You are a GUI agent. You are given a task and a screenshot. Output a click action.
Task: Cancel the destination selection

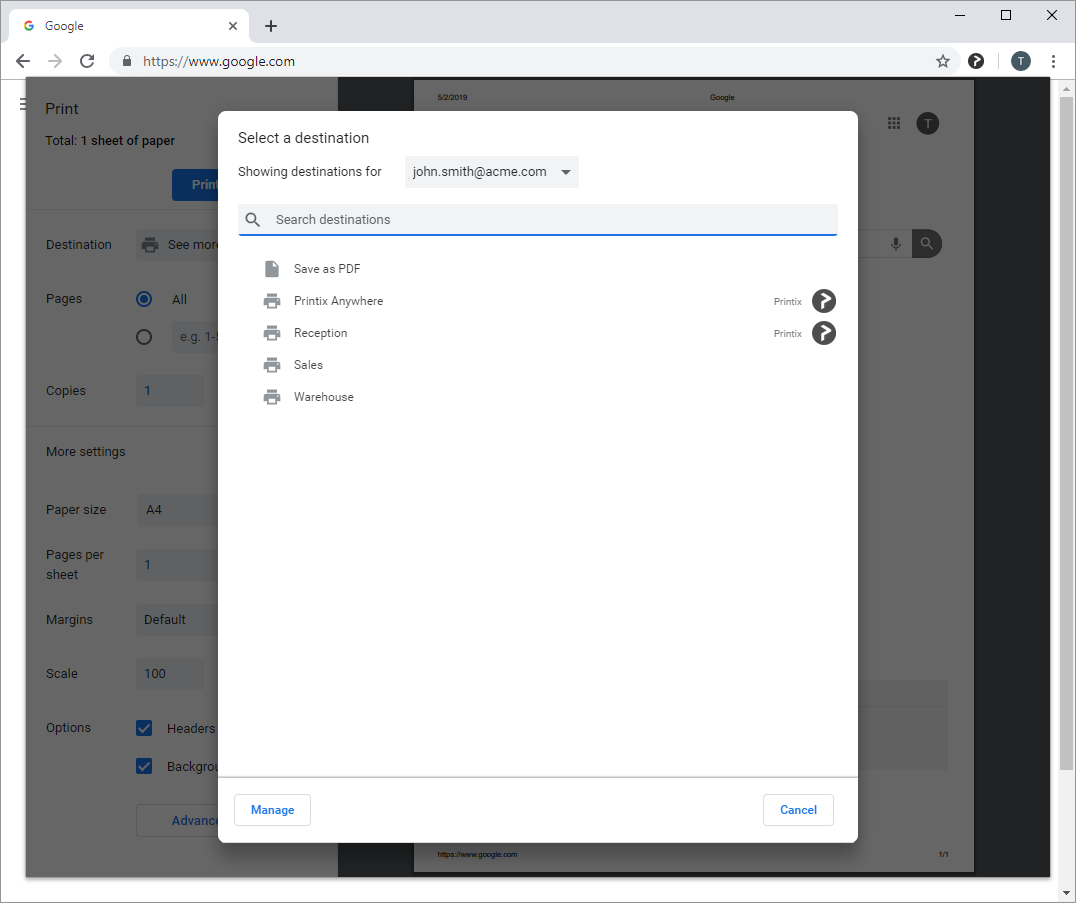(798, 810)
